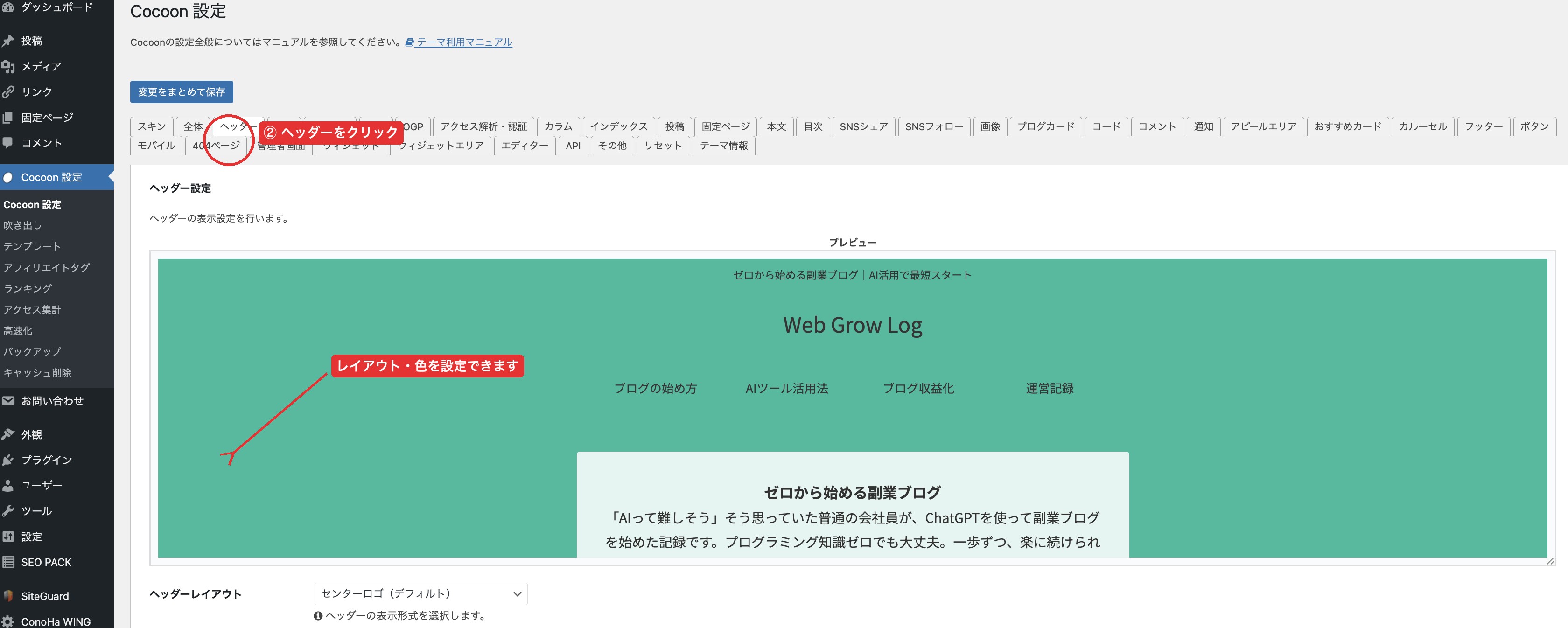Open 高速化 in sidebar submenu

pyautogui.click(x=18, y=331)
